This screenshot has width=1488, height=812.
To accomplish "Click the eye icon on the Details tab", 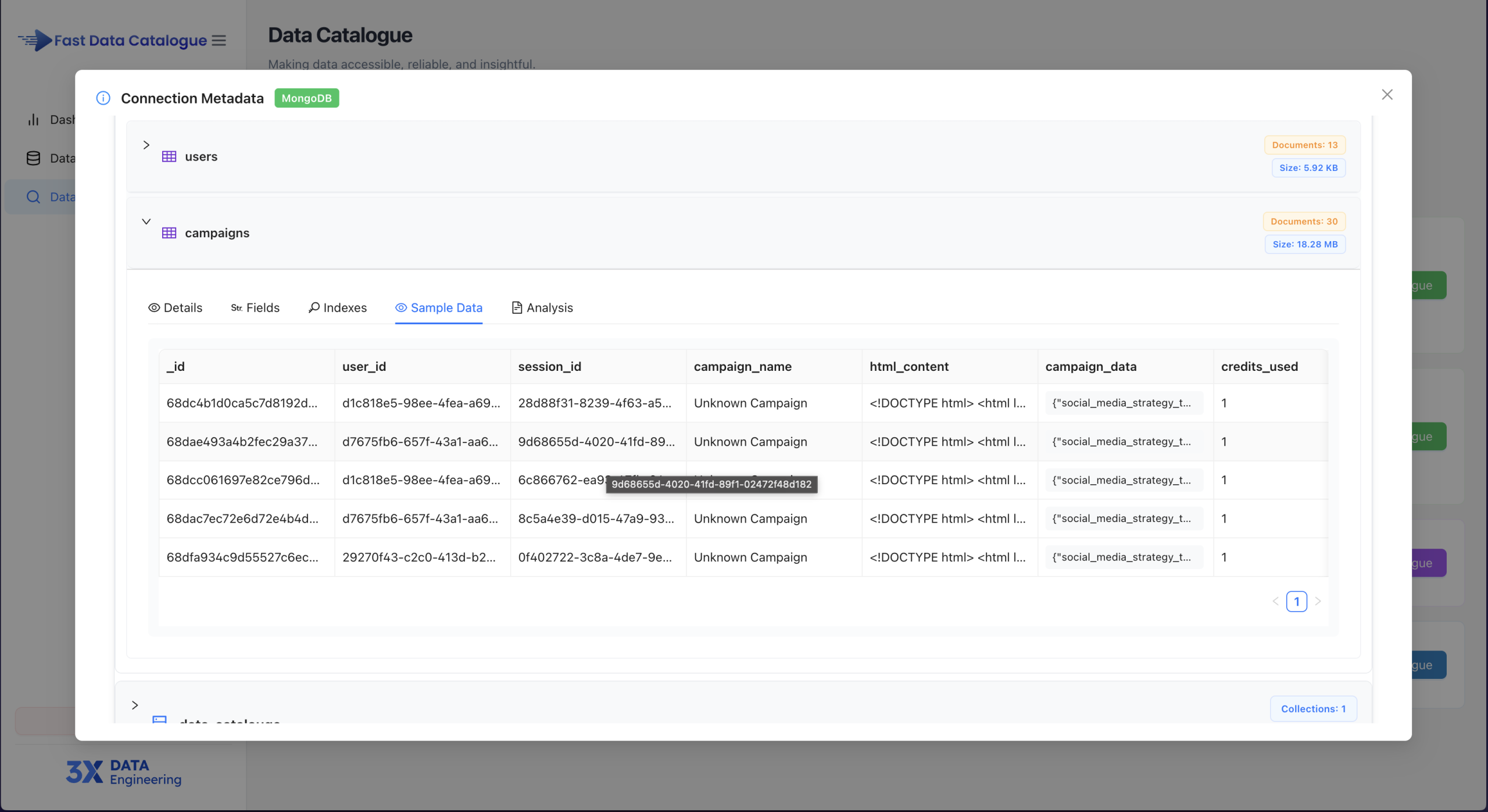I will [x=153, y=307].
